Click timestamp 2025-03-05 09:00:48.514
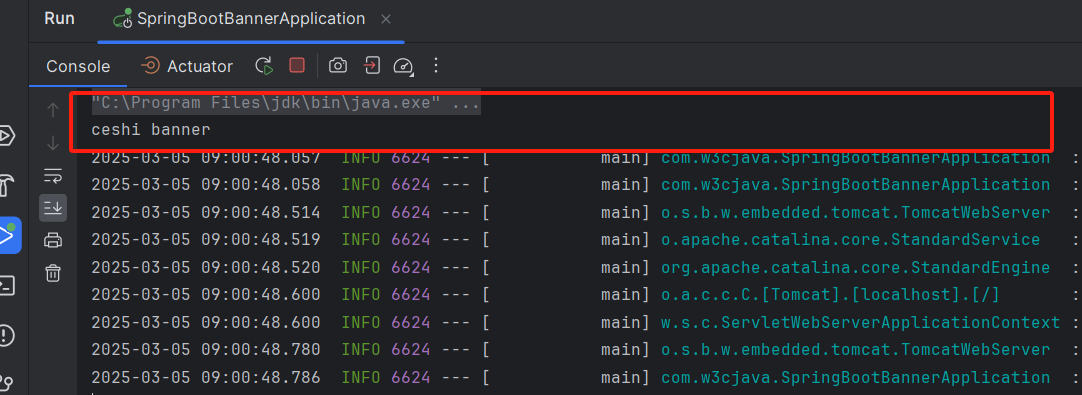Screen dimensions: 1082x395 [x=206, y=212]
